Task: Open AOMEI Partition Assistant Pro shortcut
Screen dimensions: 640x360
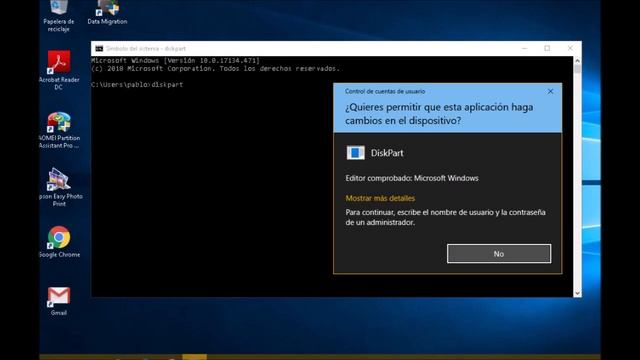Action: pyautogui.click(x=59, y=130)
